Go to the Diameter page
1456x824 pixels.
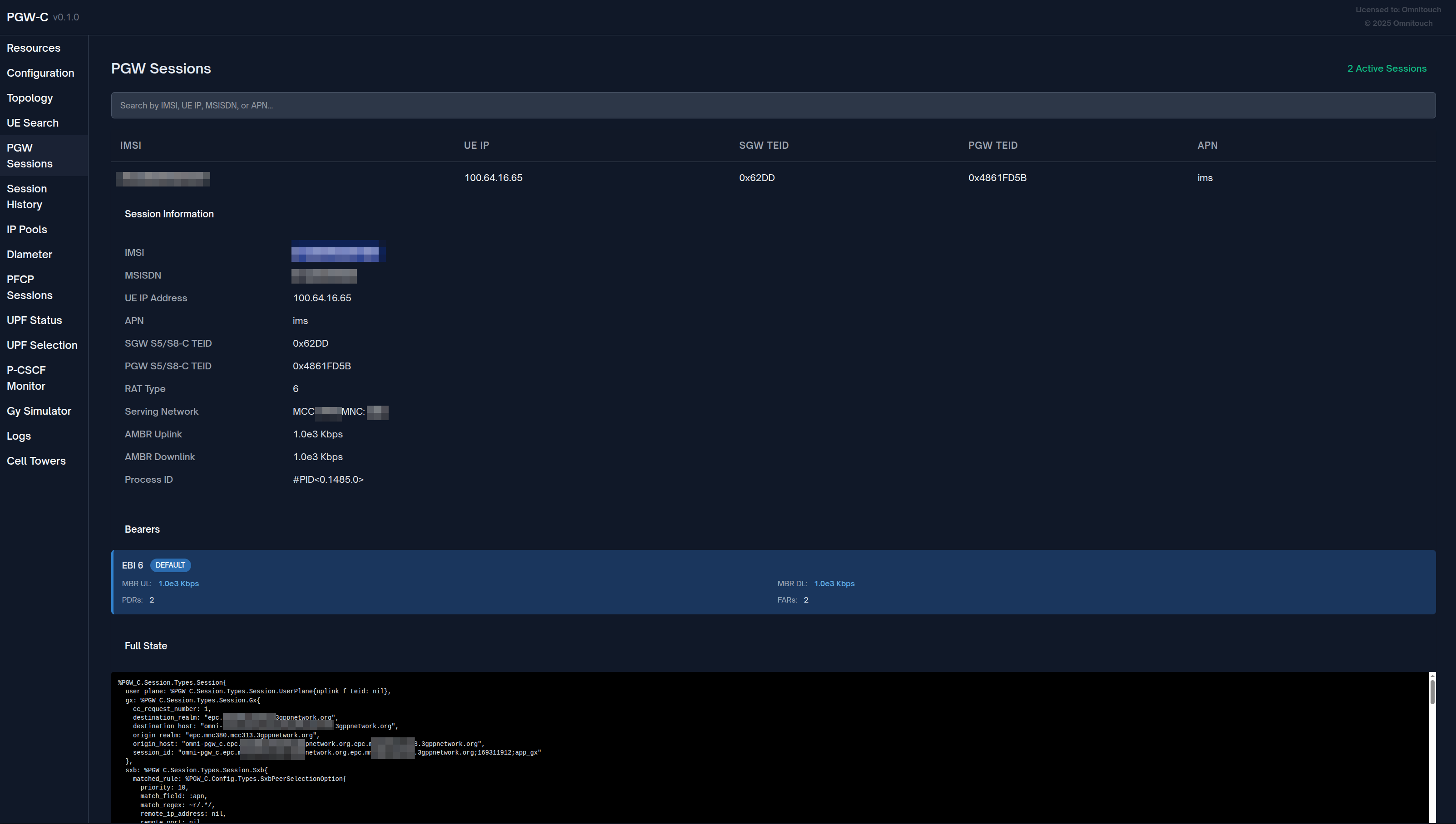tap(29, 254)
